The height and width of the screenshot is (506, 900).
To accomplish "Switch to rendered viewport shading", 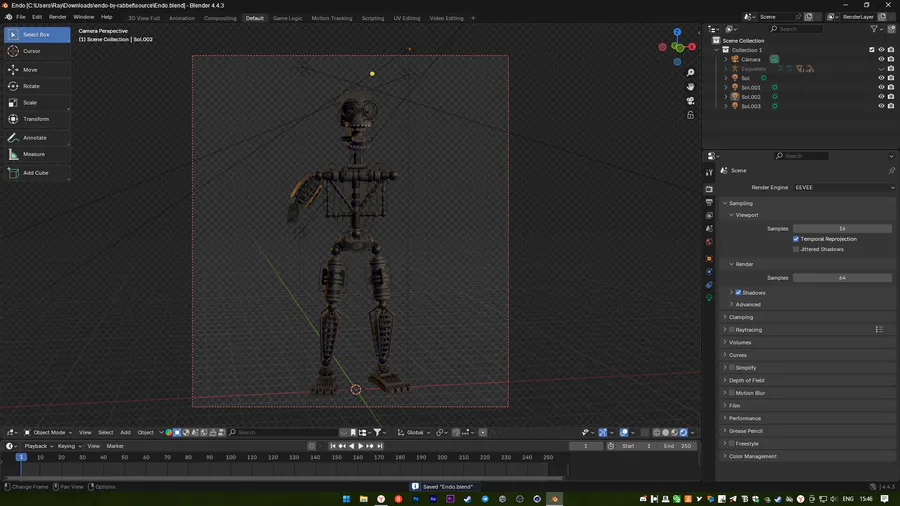I will 684,433.
